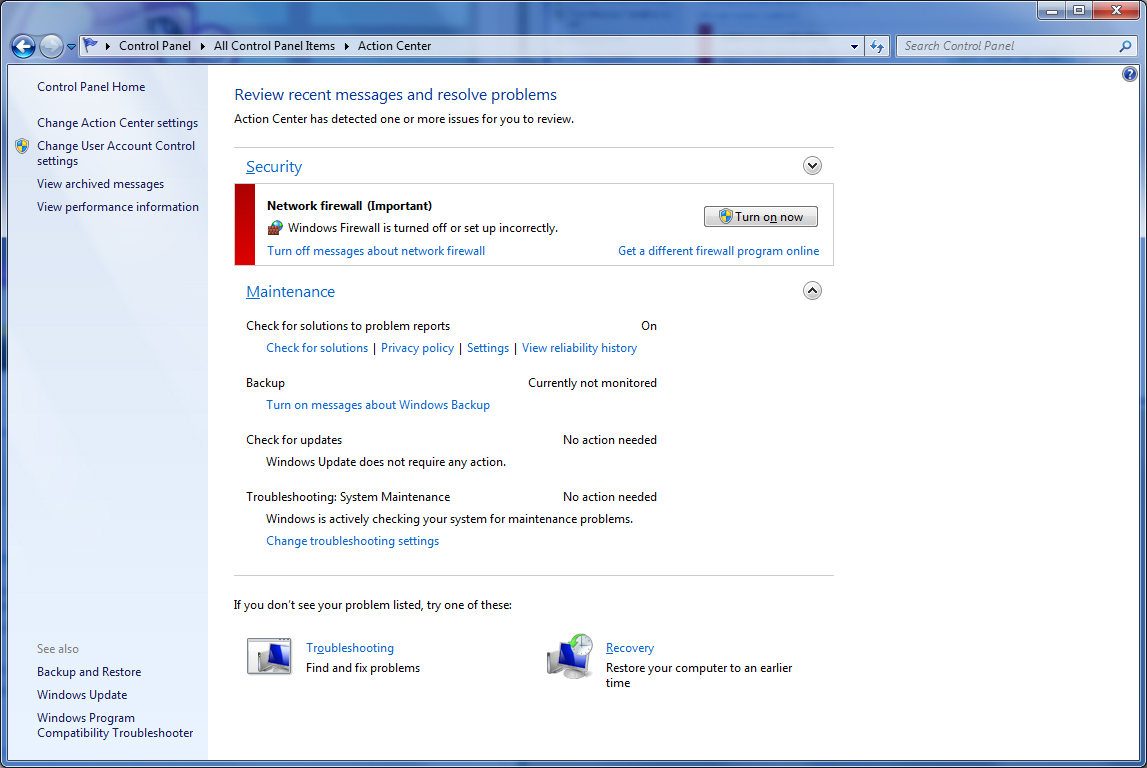Click the Back navigation arrow
Image resolution: width=1147 pixels, height=768 pixels.
pos(23,46)
